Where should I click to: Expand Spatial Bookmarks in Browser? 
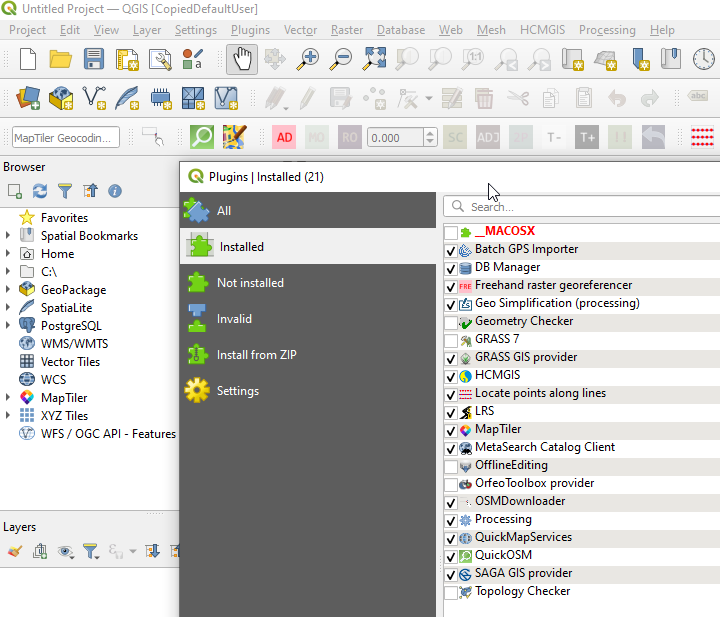(x=8, y=235)
